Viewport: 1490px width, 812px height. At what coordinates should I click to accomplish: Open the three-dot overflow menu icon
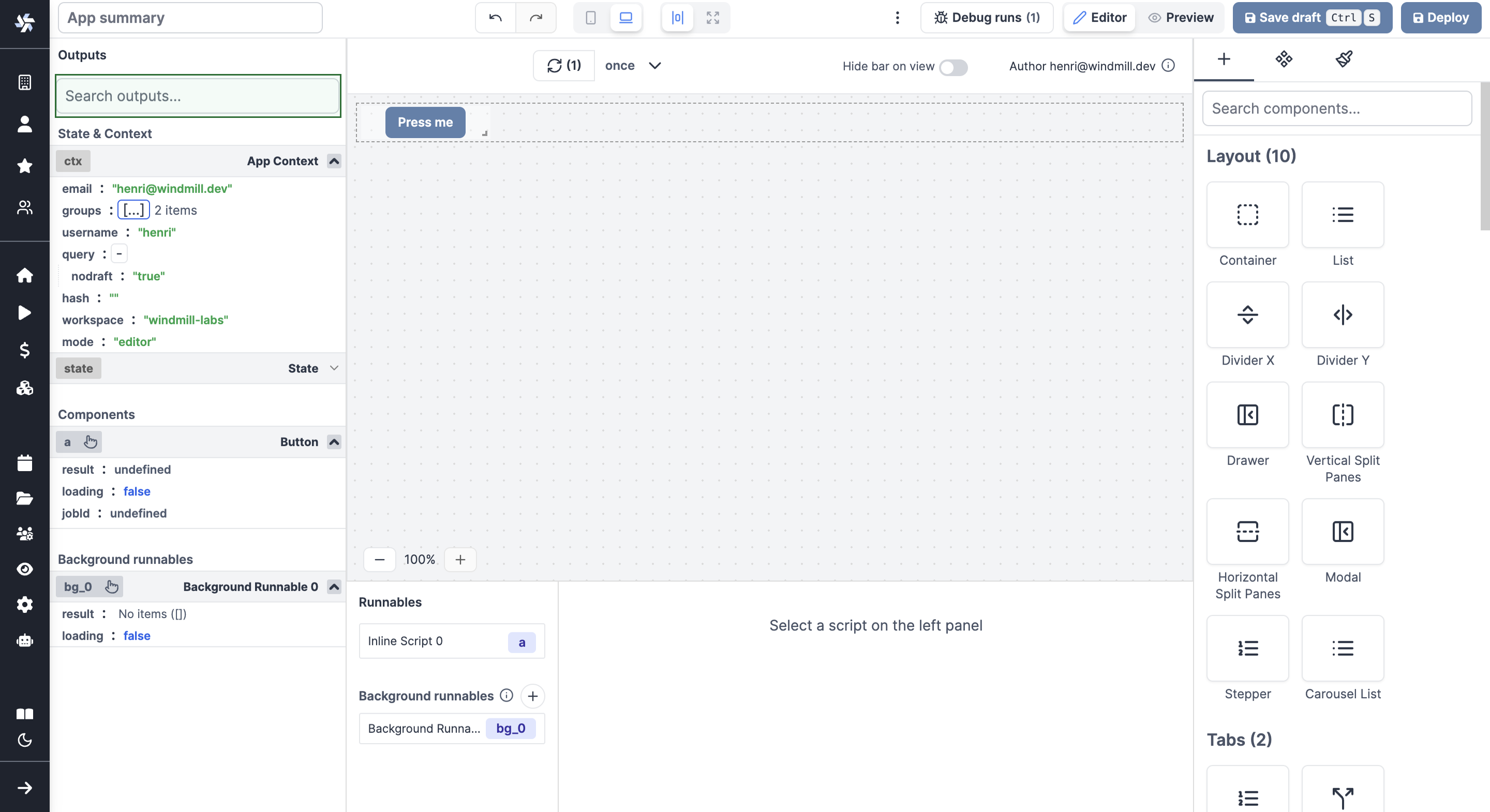897,17
